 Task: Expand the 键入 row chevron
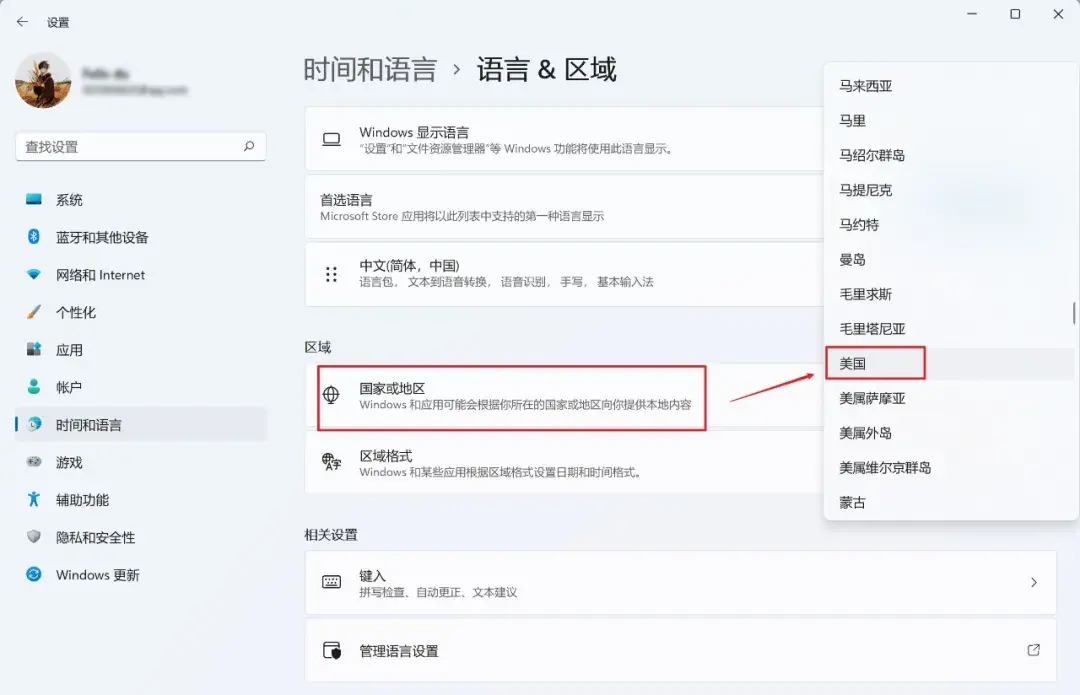coord(1034,583)
